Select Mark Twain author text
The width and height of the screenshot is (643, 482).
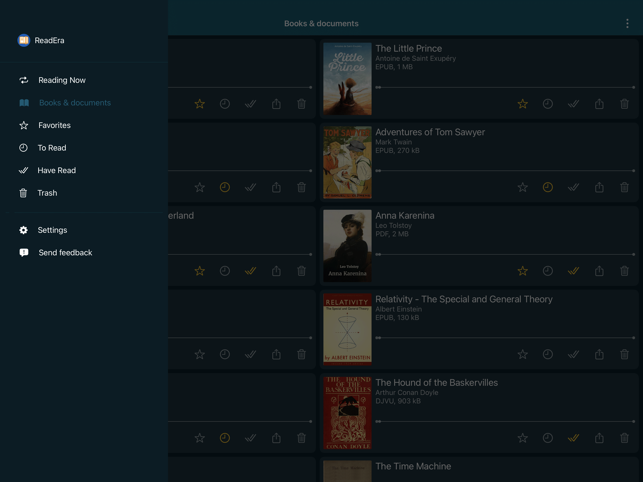tap(394, 142)
